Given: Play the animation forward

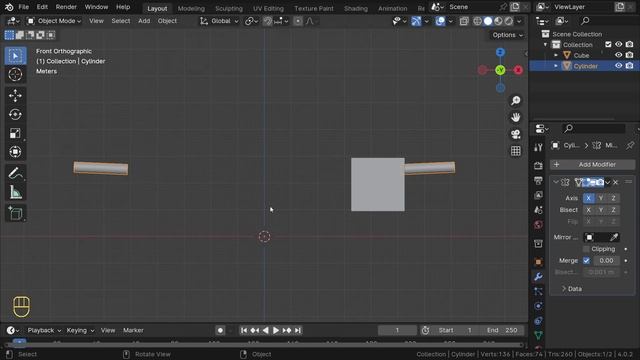Looking at the screenshot, I should tap(276, 330).
